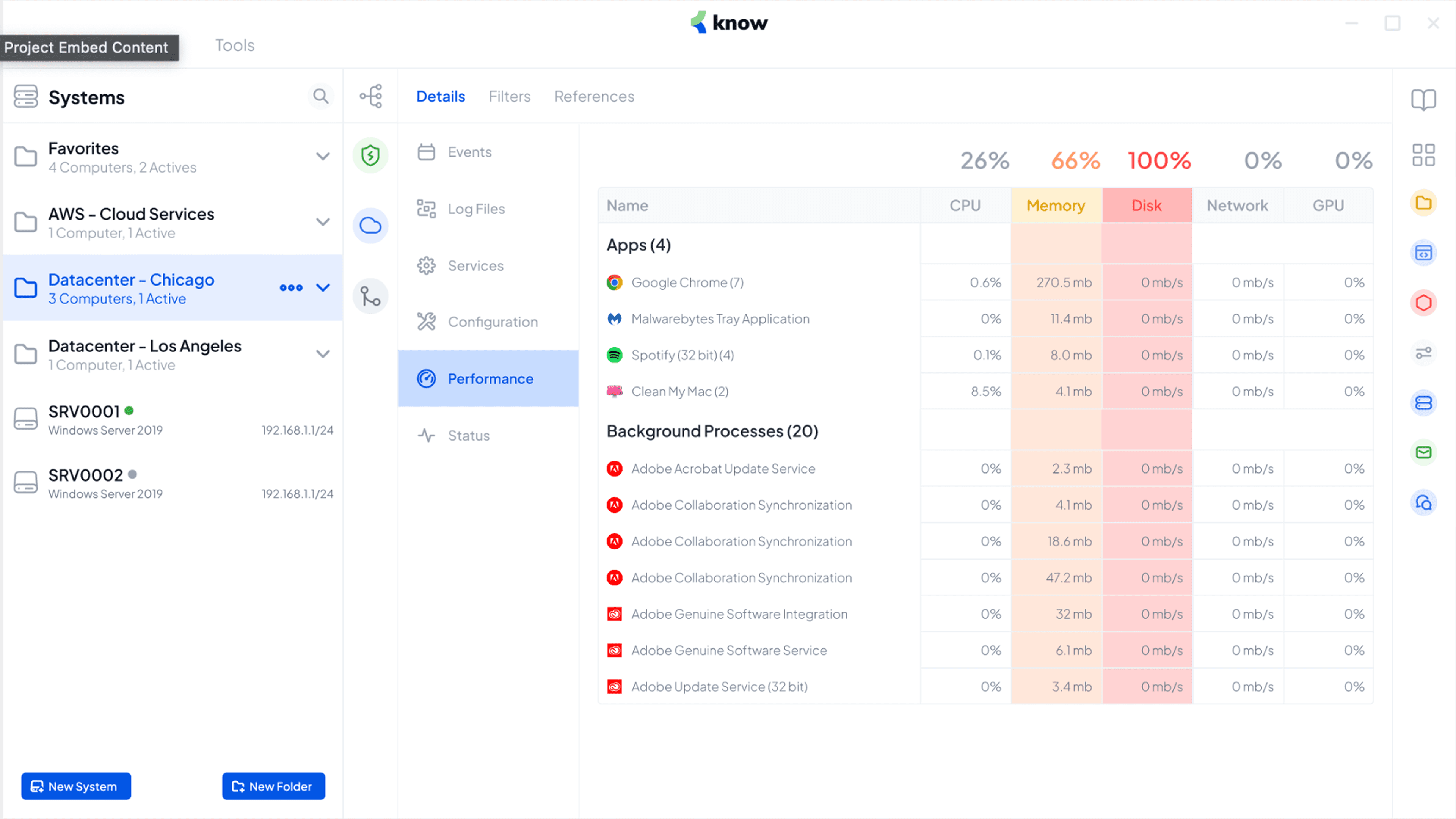Select the SRV0001 server entry
Screen dimensions: 1456x819
(x=173, y=420)
